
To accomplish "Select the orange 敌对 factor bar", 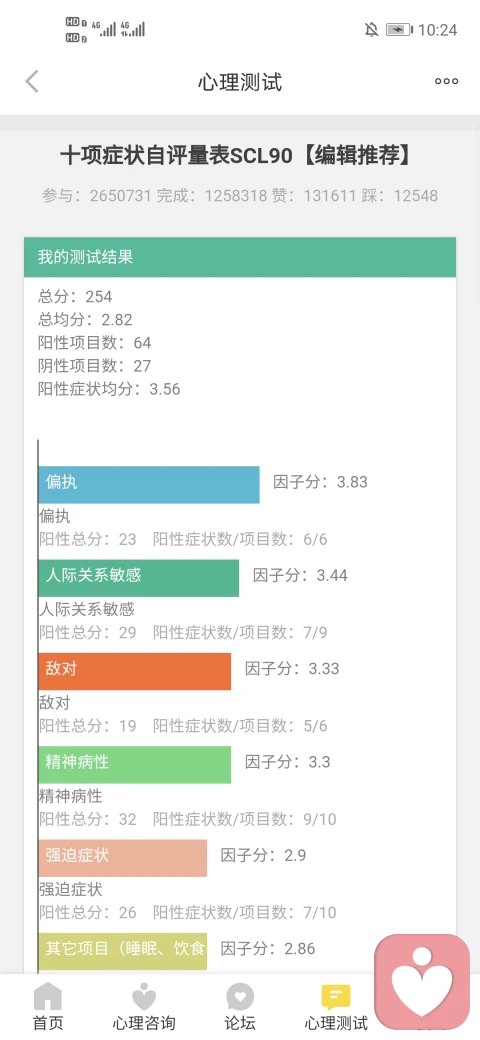I will tap(135, 671).
